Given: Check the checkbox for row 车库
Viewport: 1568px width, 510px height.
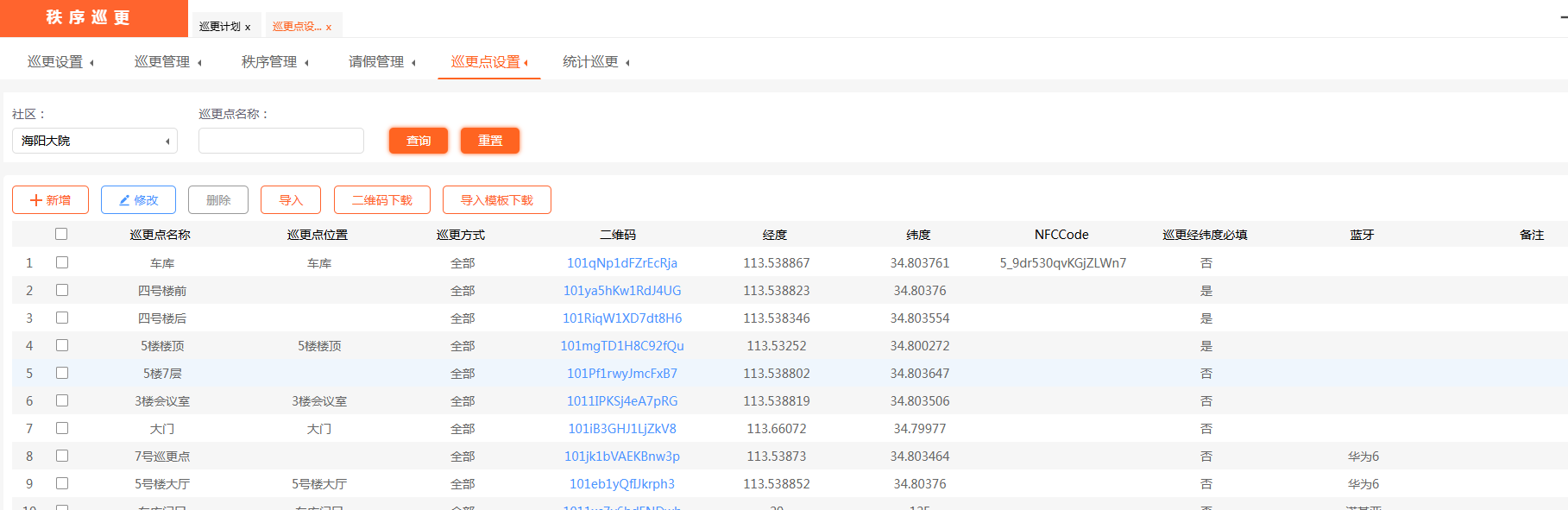Looking at the screenshot, I should click(x=62, y=262).
